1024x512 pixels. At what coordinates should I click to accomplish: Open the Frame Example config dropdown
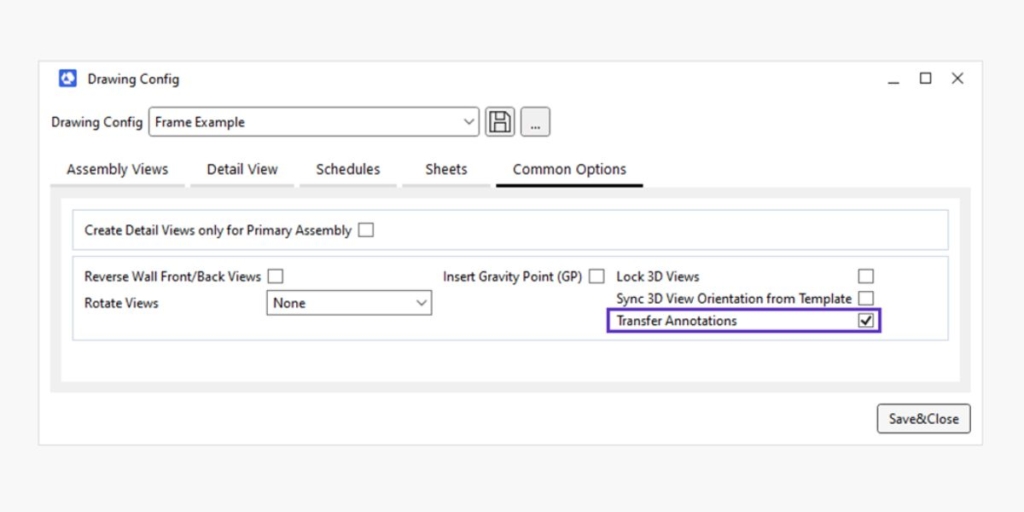point(313,122)
